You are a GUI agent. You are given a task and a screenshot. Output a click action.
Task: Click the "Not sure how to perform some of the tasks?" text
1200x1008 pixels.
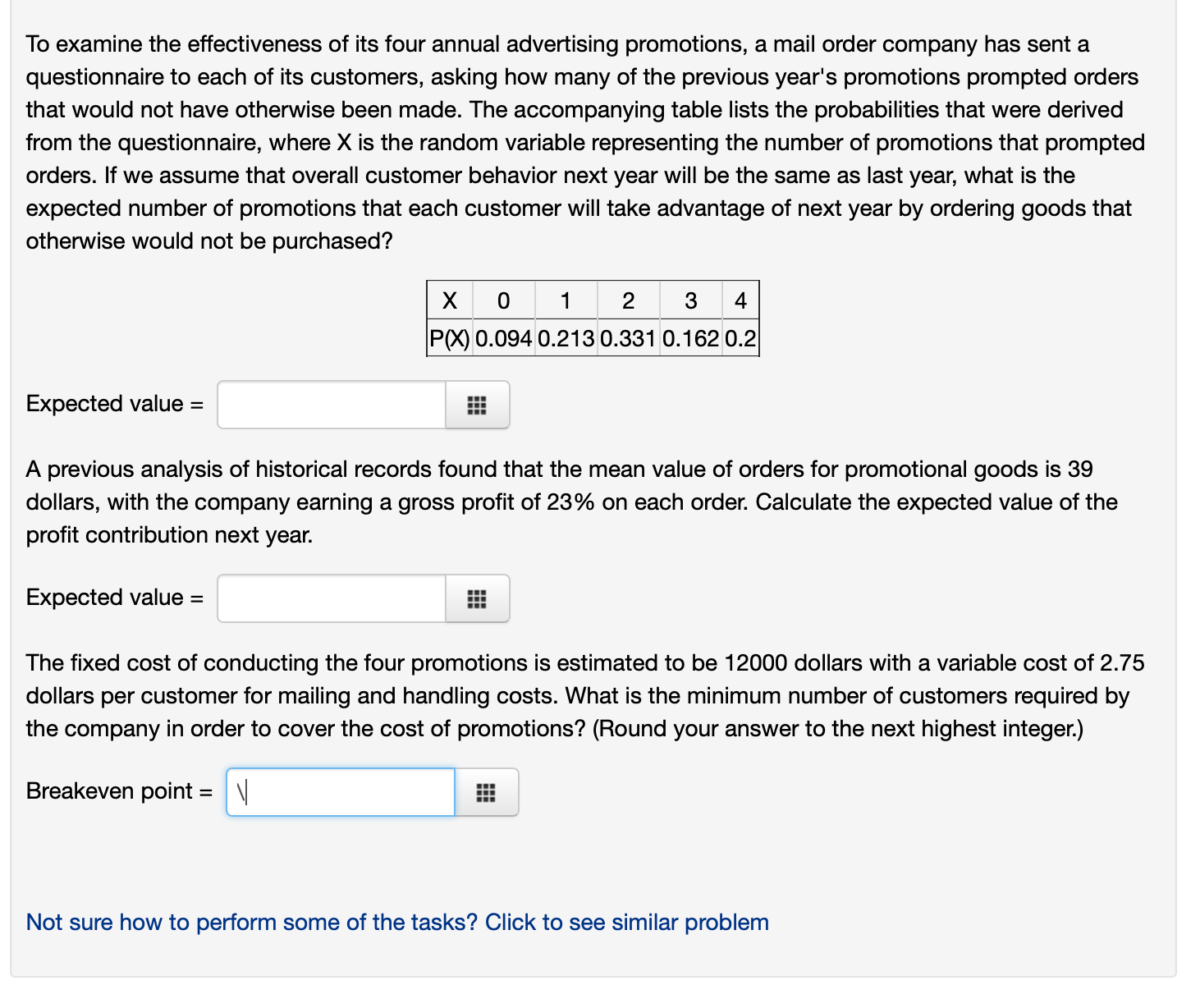[246, 922]
